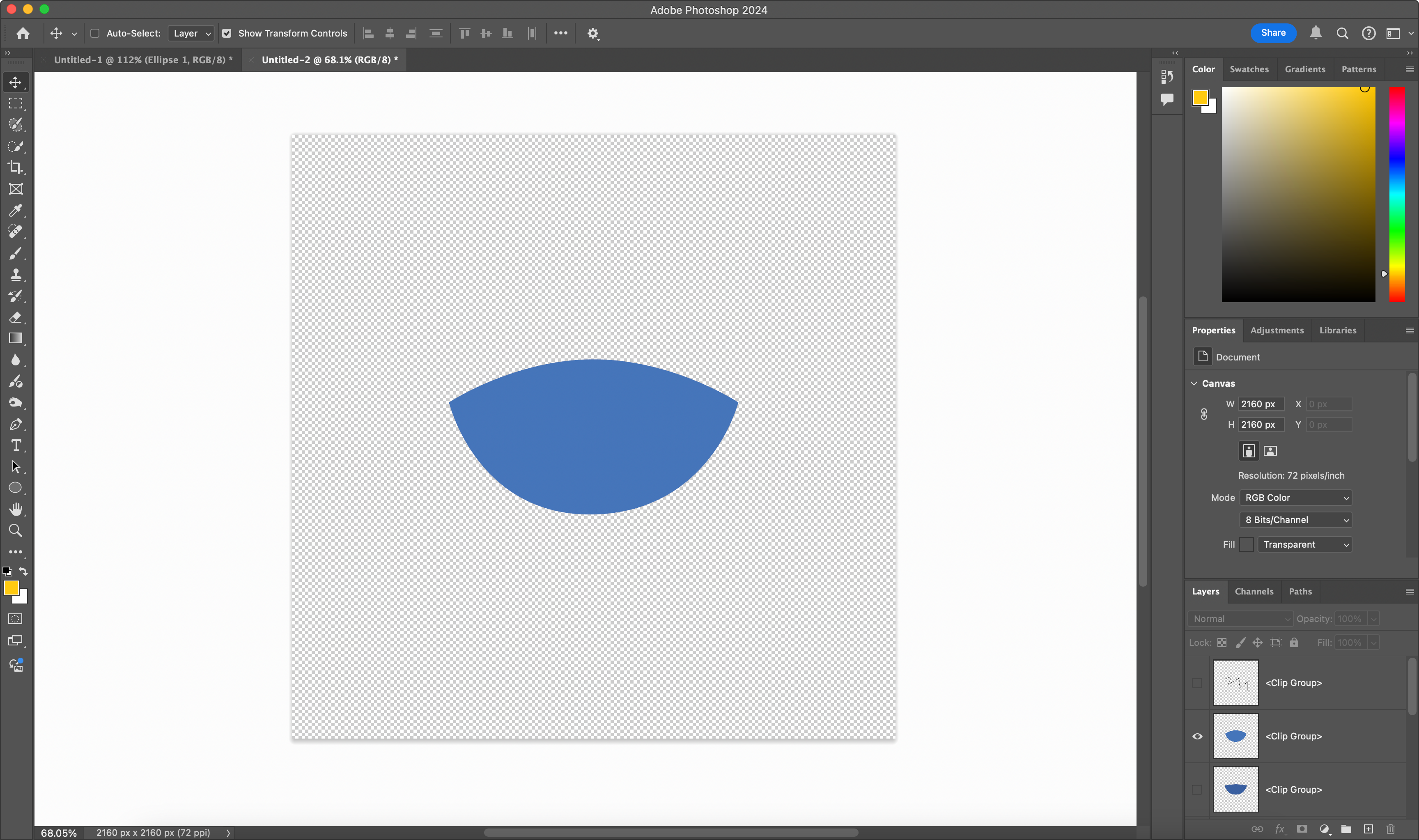Select the Move tool
Viewport: 1419px width, 840px height.
coord(15,82)
